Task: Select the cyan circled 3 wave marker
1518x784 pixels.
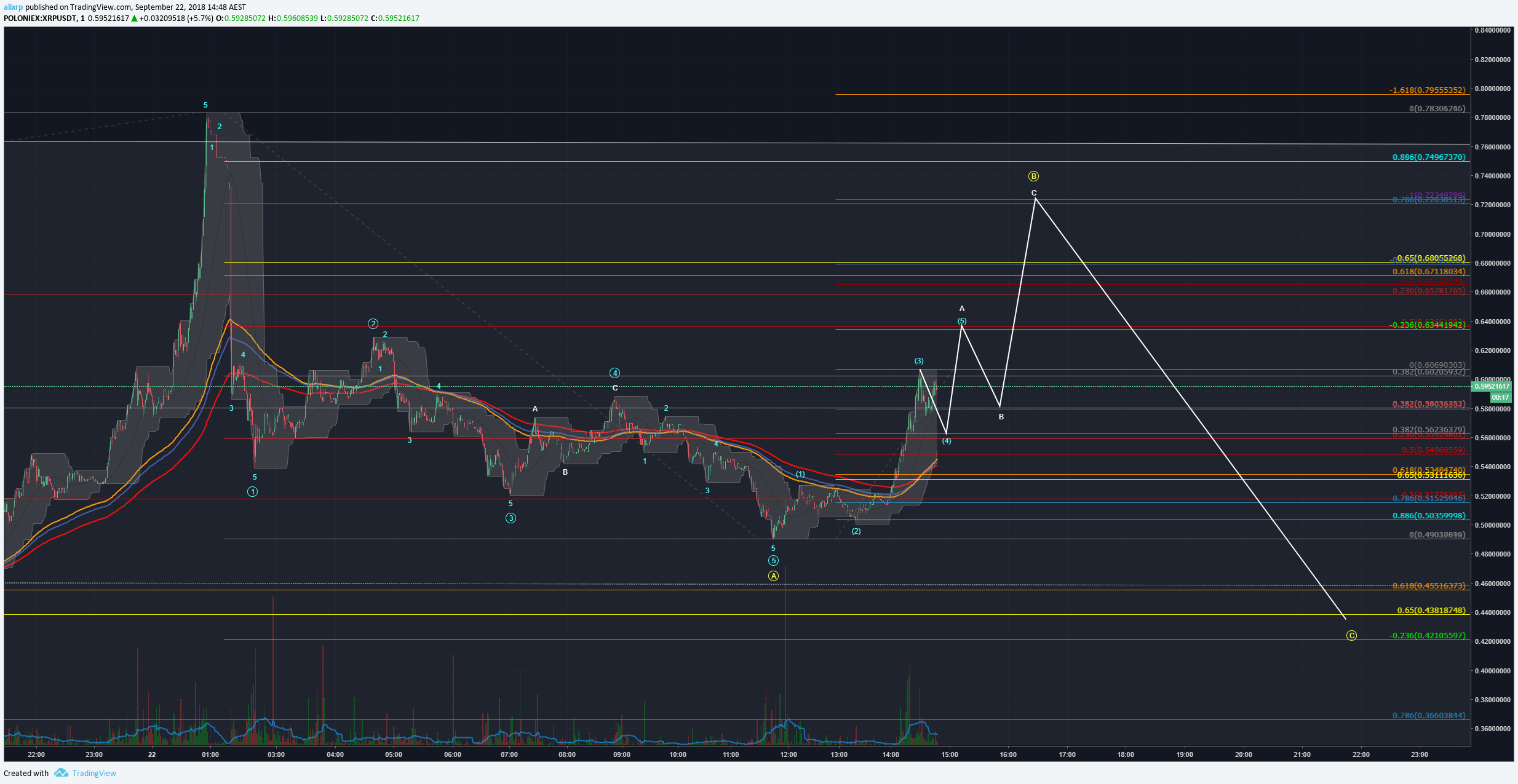Action: pyautogui.click(x=511, y=518)
